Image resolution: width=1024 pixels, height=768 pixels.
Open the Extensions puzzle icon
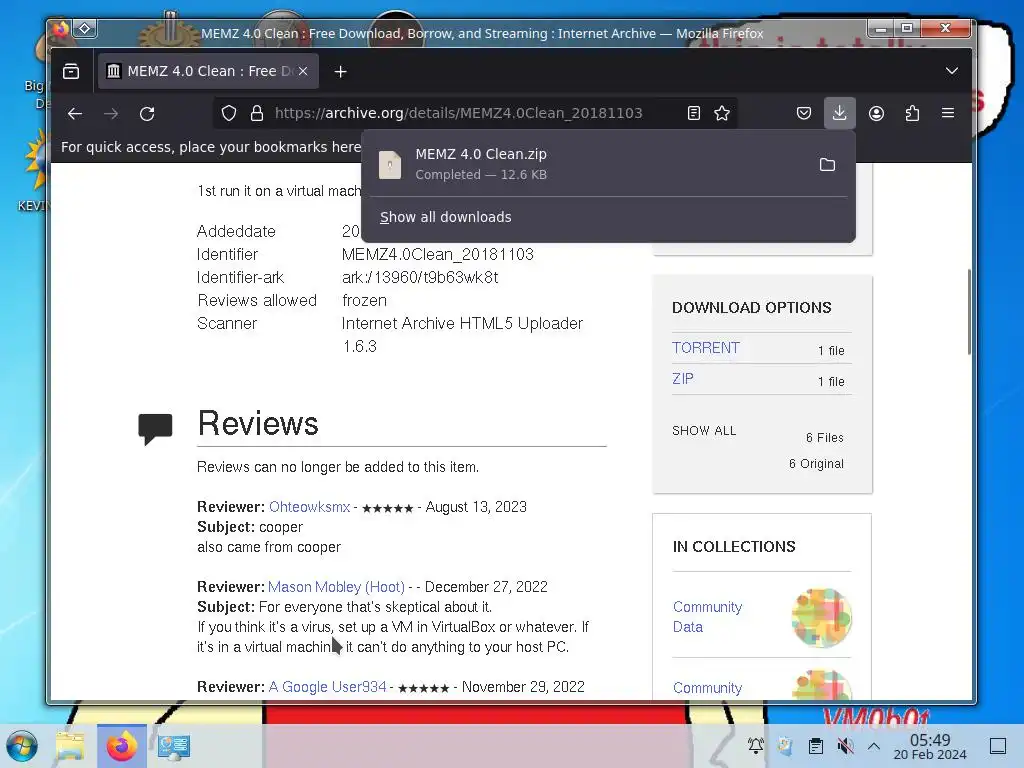[x=912, y=113]
